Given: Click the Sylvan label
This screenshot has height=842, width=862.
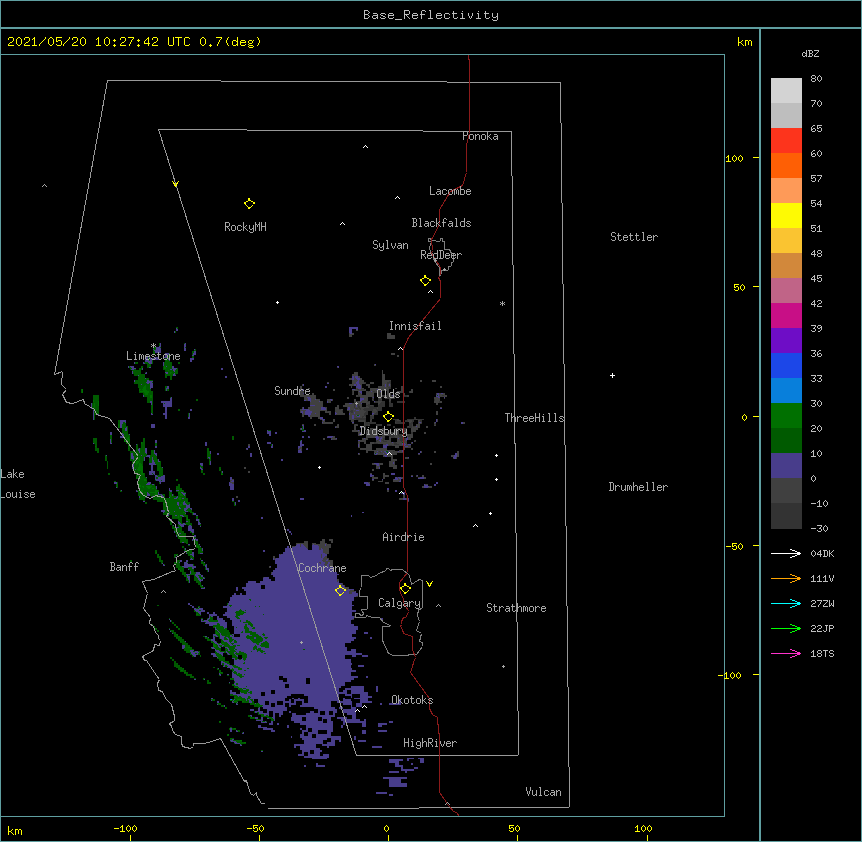Looking at the screenshot, I should click(390, 245).
